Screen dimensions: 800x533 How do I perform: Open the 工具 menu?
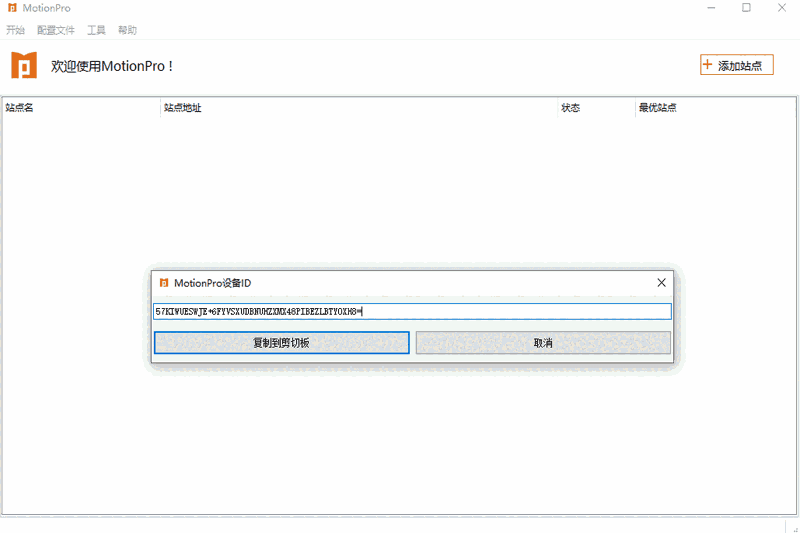pyautogui.click(x=96, y=30)
